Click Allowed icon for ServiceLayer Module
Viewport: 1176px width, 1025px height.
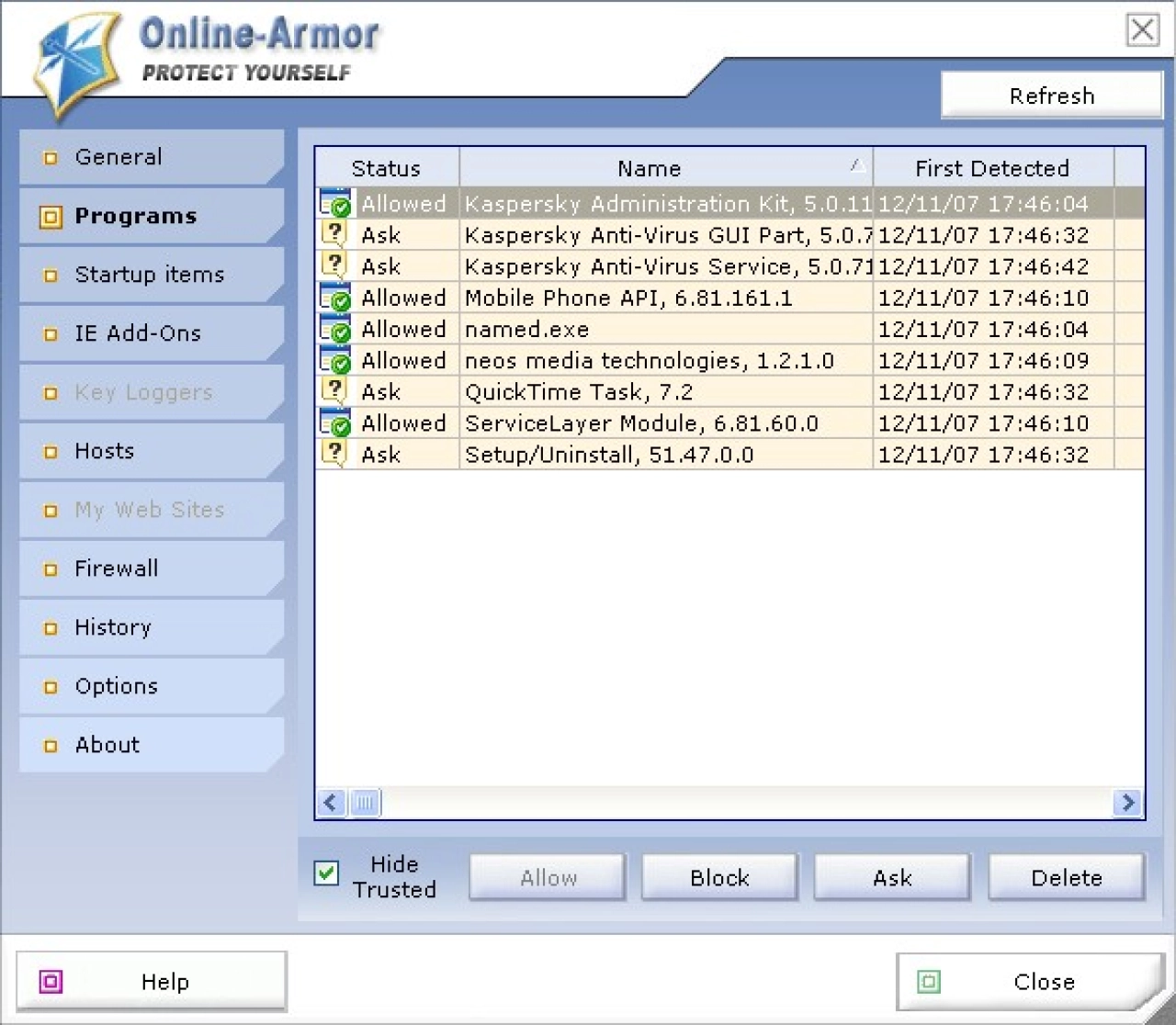pyautogui.click(x=335, y=422)
